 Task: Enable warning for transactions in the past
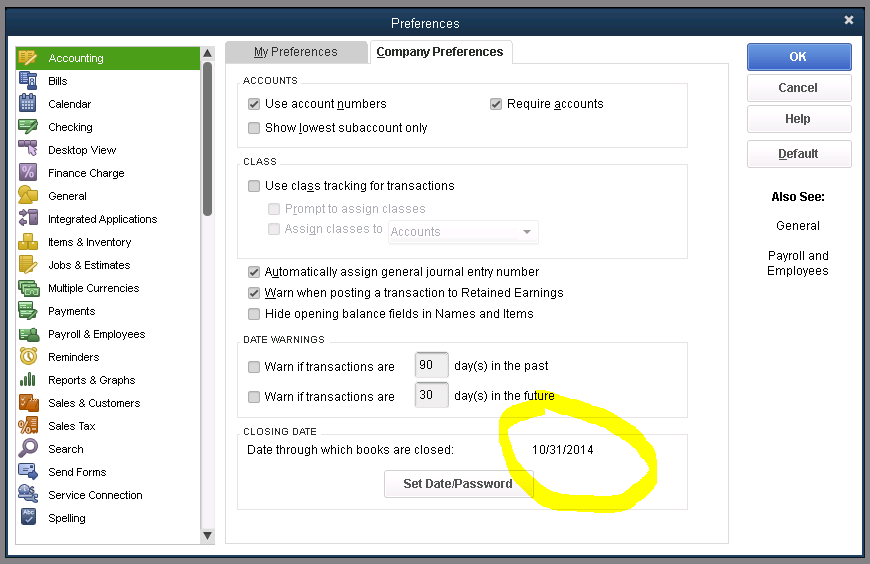pos(254,367)
